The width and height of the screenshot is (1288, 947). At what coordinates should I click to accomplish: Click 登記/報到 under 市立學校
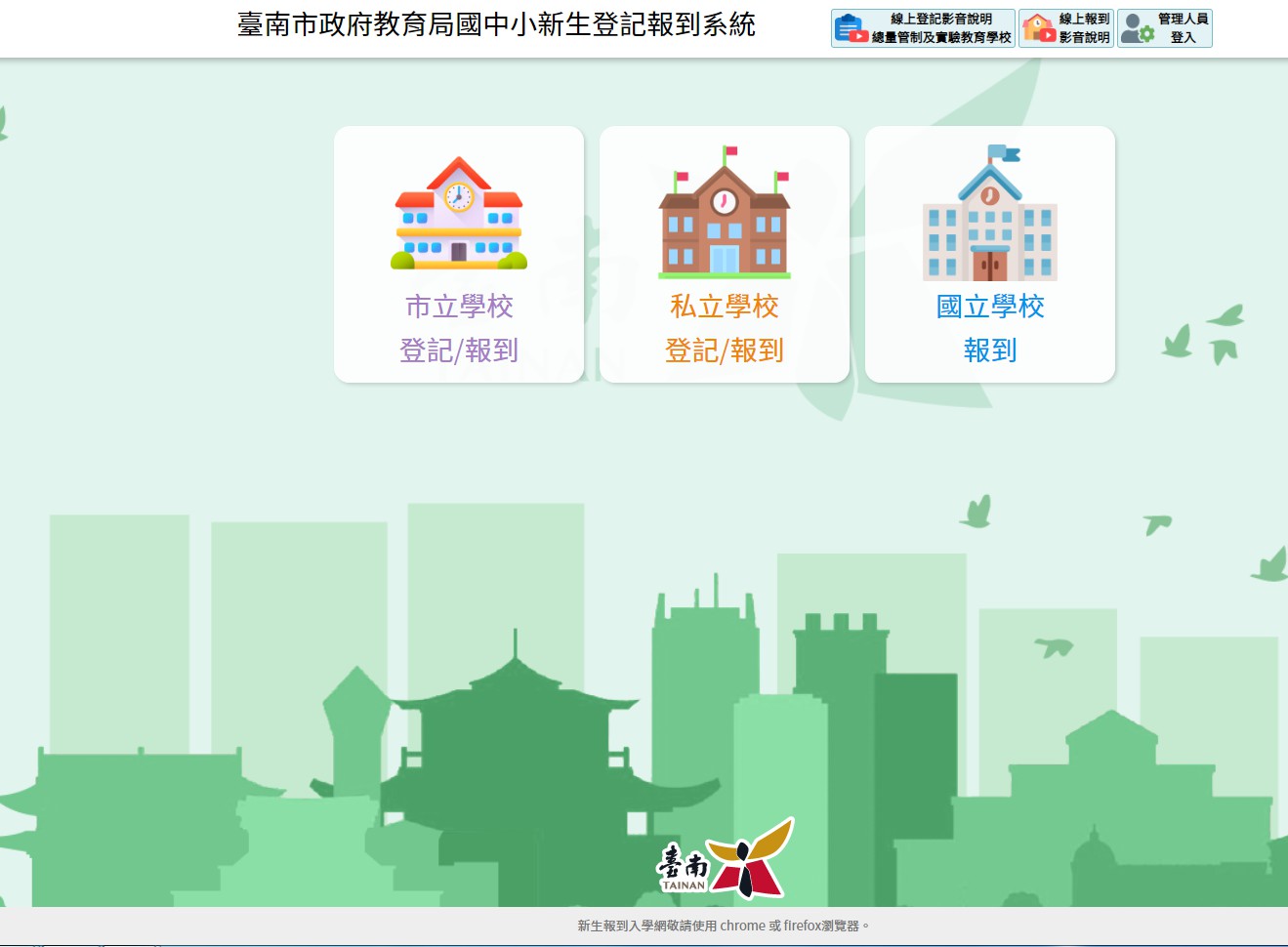tap(459, 350)
